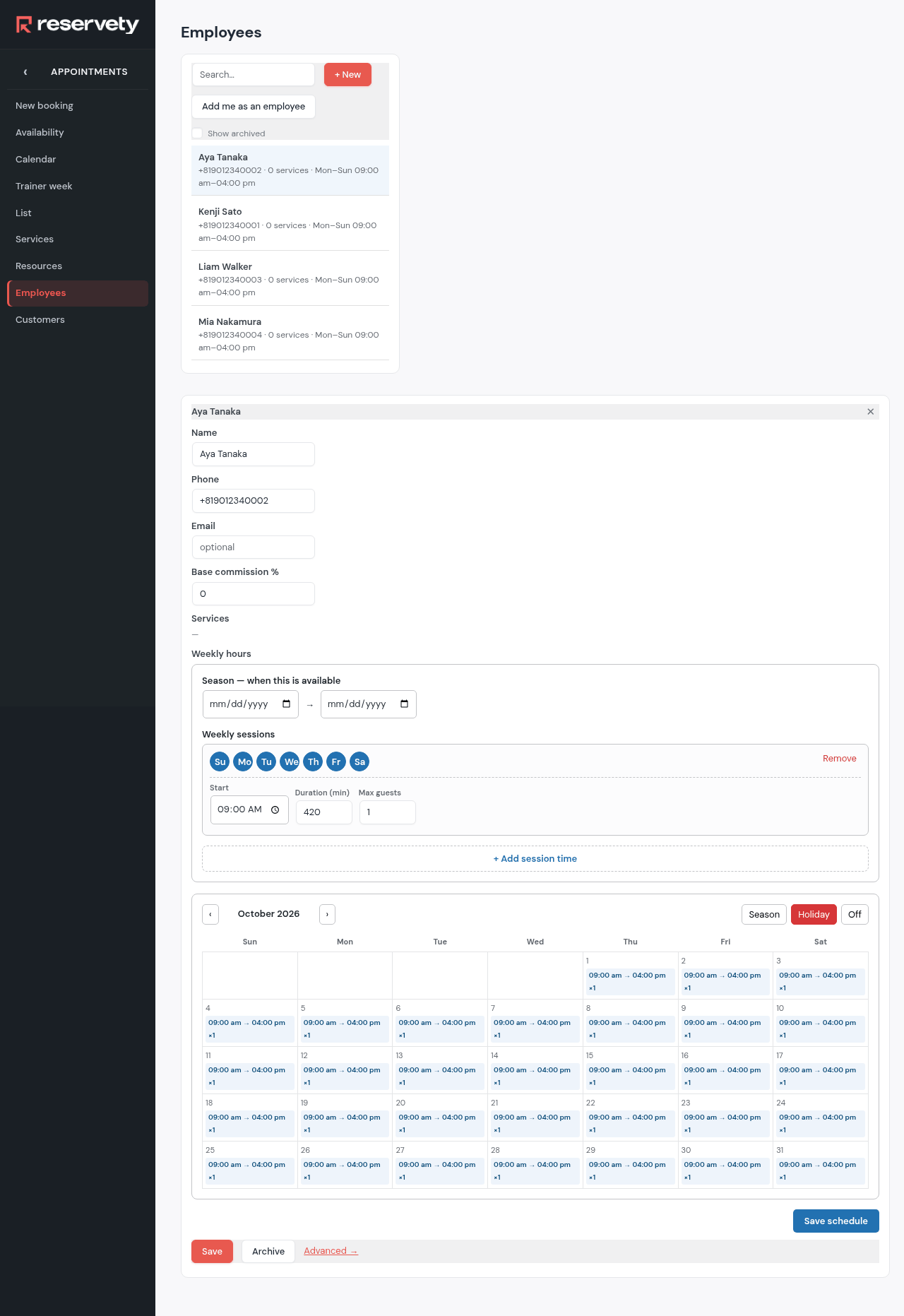Image resolution: width=904 pixels, height=1316 pixels.
Task: Click the employee Search field
Action: click(254, 75)
